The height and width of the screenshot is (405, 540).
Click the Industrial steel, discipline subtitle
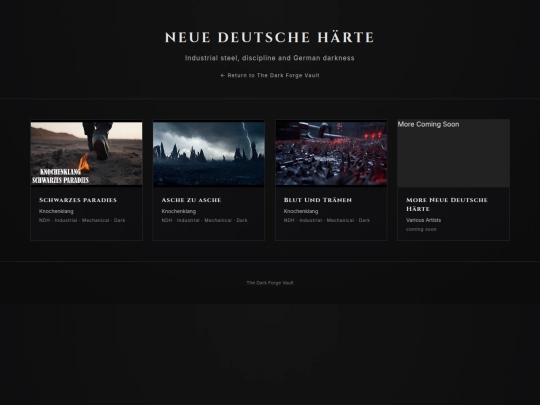[270, 58]
